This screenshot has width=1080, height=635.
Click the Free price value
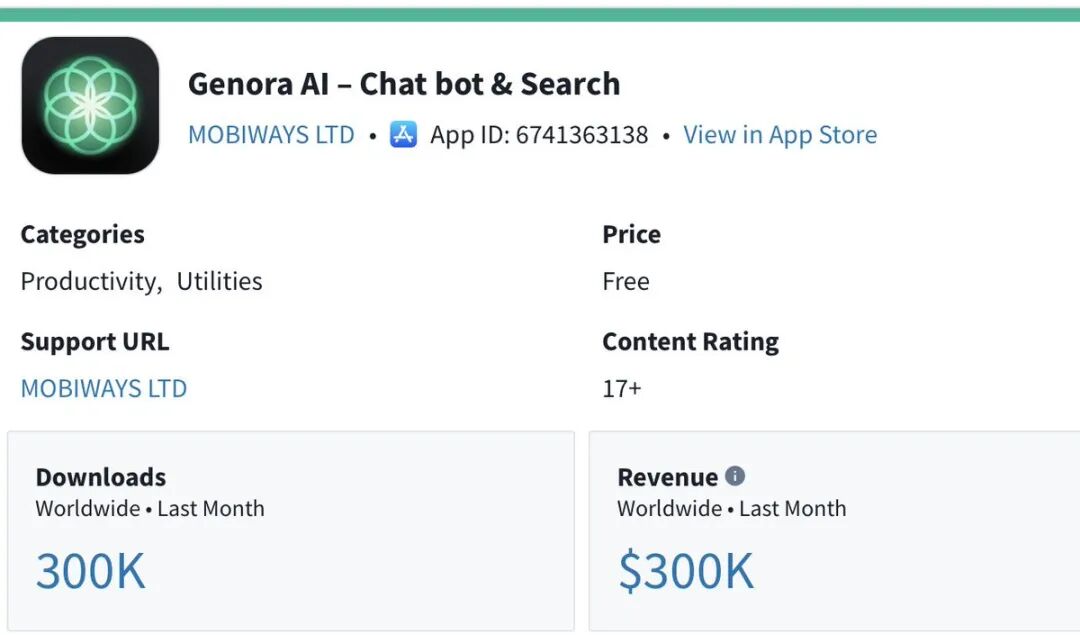626,281
